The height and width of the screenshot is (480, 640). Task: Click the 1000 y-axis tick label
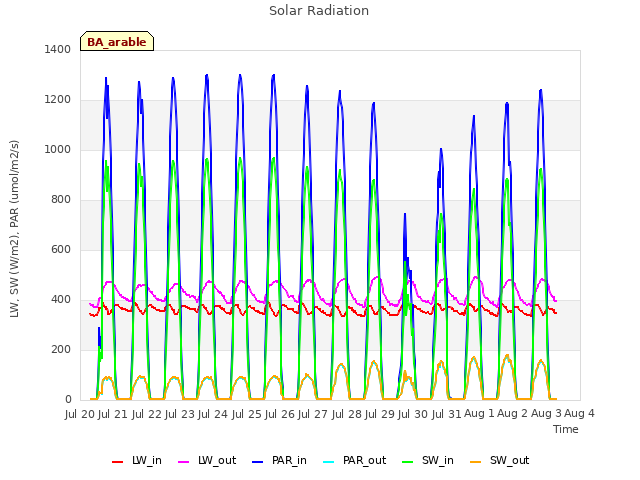tap(58, 149)
